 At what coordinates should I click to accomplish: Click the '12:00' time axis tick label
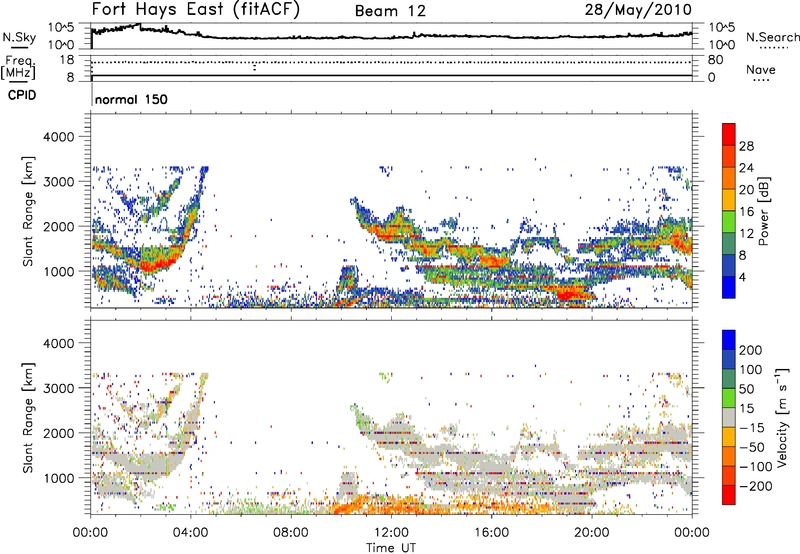click(391, 533)
